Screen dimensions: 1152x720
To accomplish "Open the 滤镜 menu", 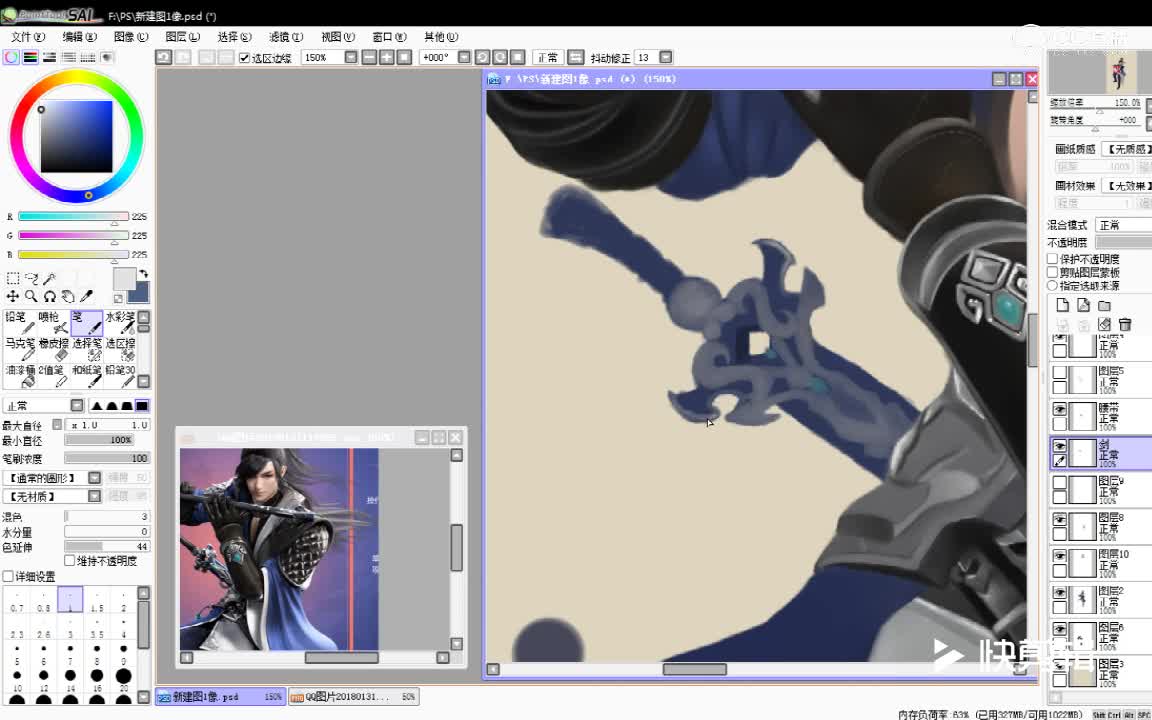I will coord(285,37).
